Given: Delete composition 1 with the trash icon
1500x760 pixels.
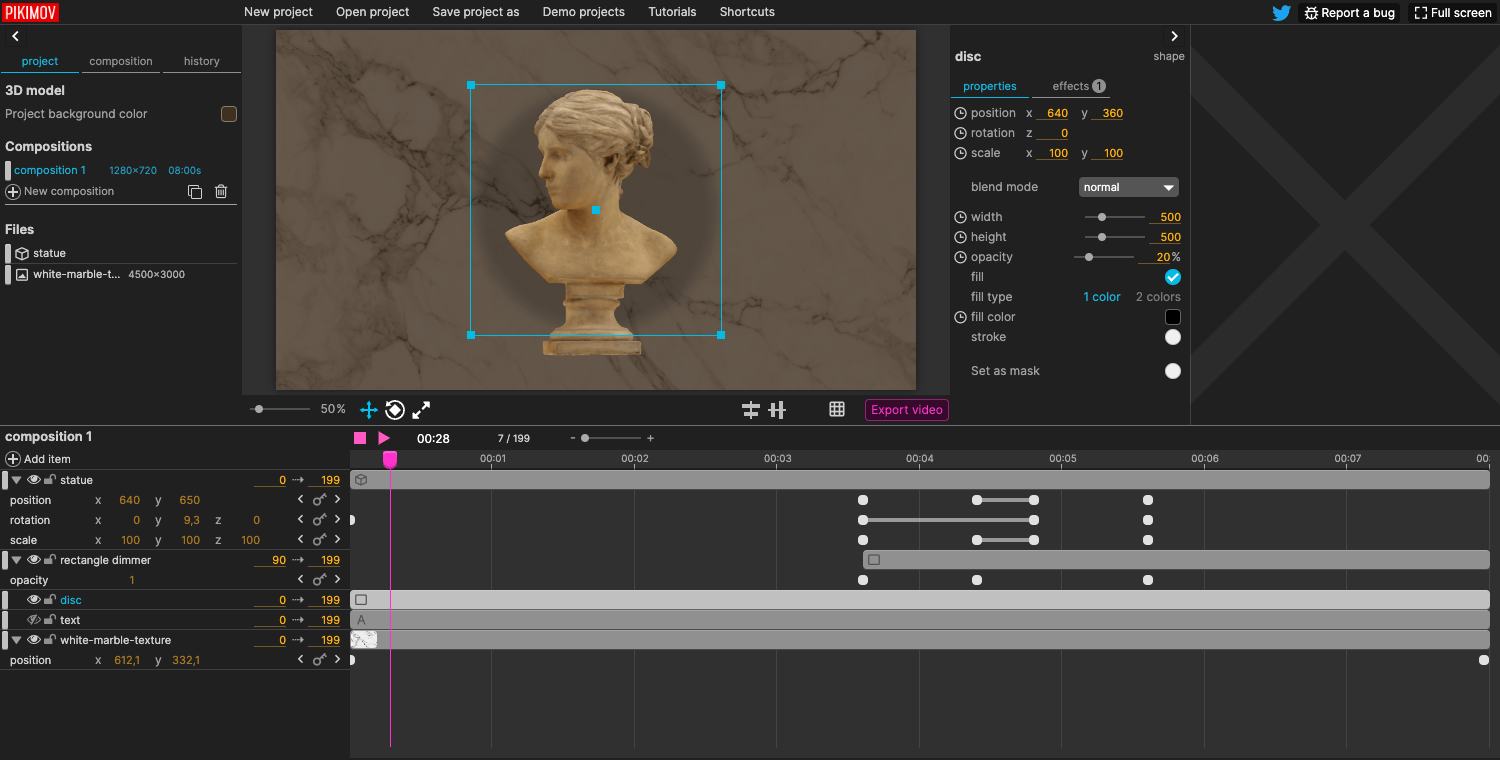Looking at the screenshot, I should point(220,191).
